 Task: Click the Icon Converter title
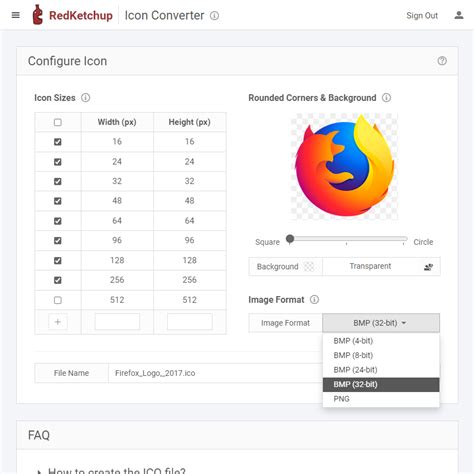click(x=164, y=15)
